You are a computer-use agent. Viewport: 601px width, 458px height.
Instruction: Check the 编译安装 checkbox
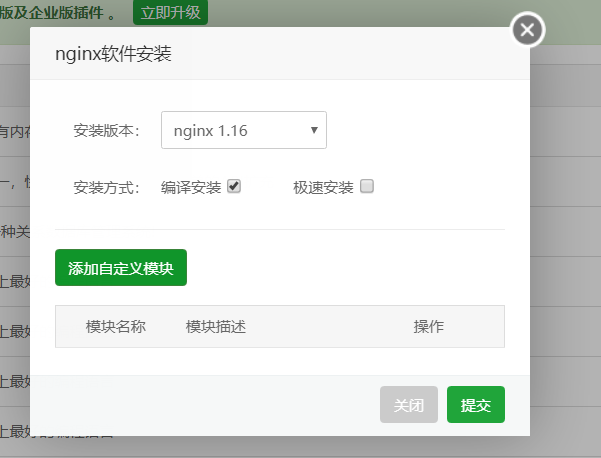coord(234,186)
